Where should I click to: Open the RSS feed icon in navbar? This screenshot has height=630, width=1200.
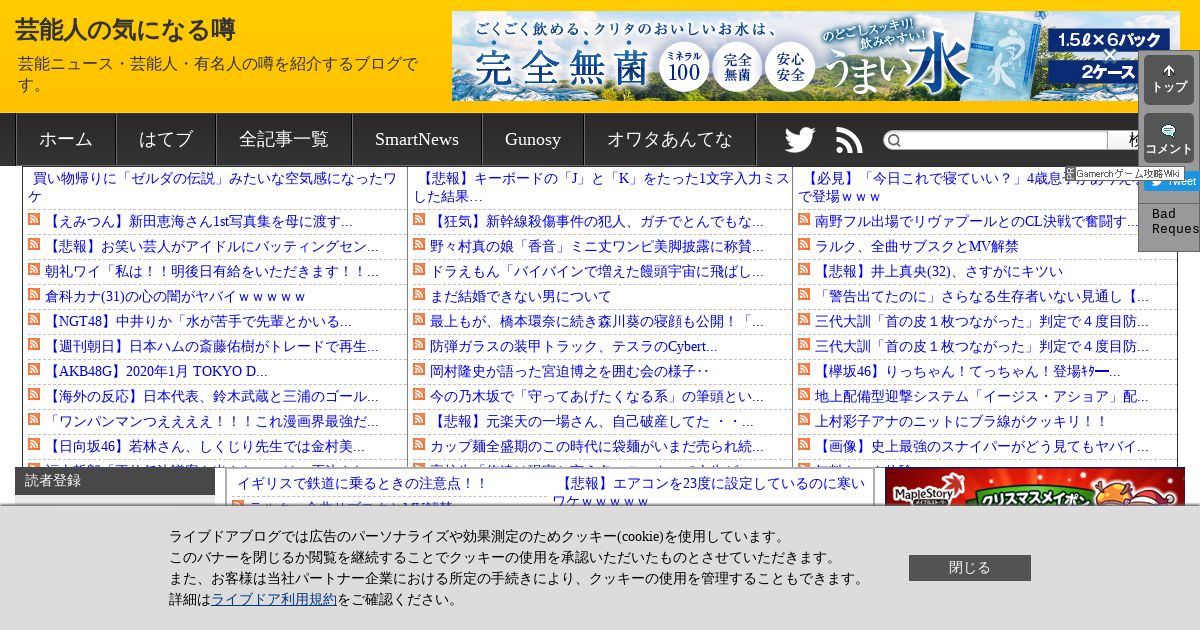(849, 140)
